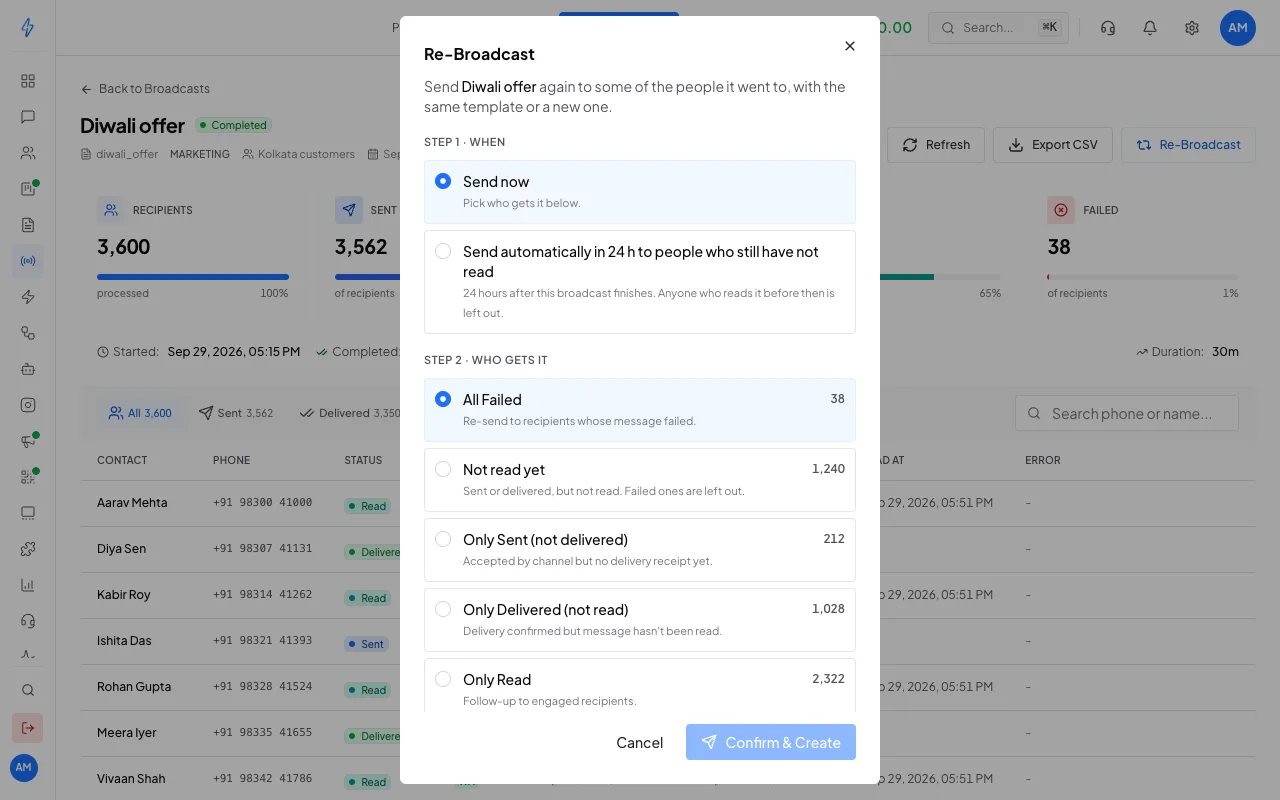This screenshot has height=800, width=1280.
Task: Open the chat bubble icon in sidebar
Action: point(28,117)
